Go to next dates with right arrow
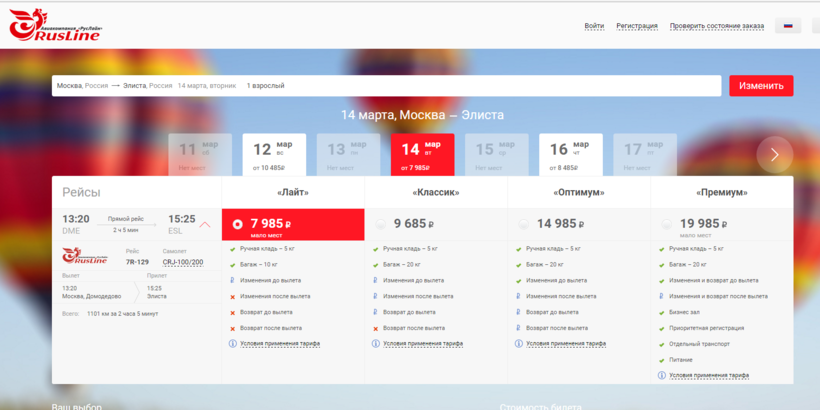This screenshot has width=820, height=410. click(x=774, y=154)
